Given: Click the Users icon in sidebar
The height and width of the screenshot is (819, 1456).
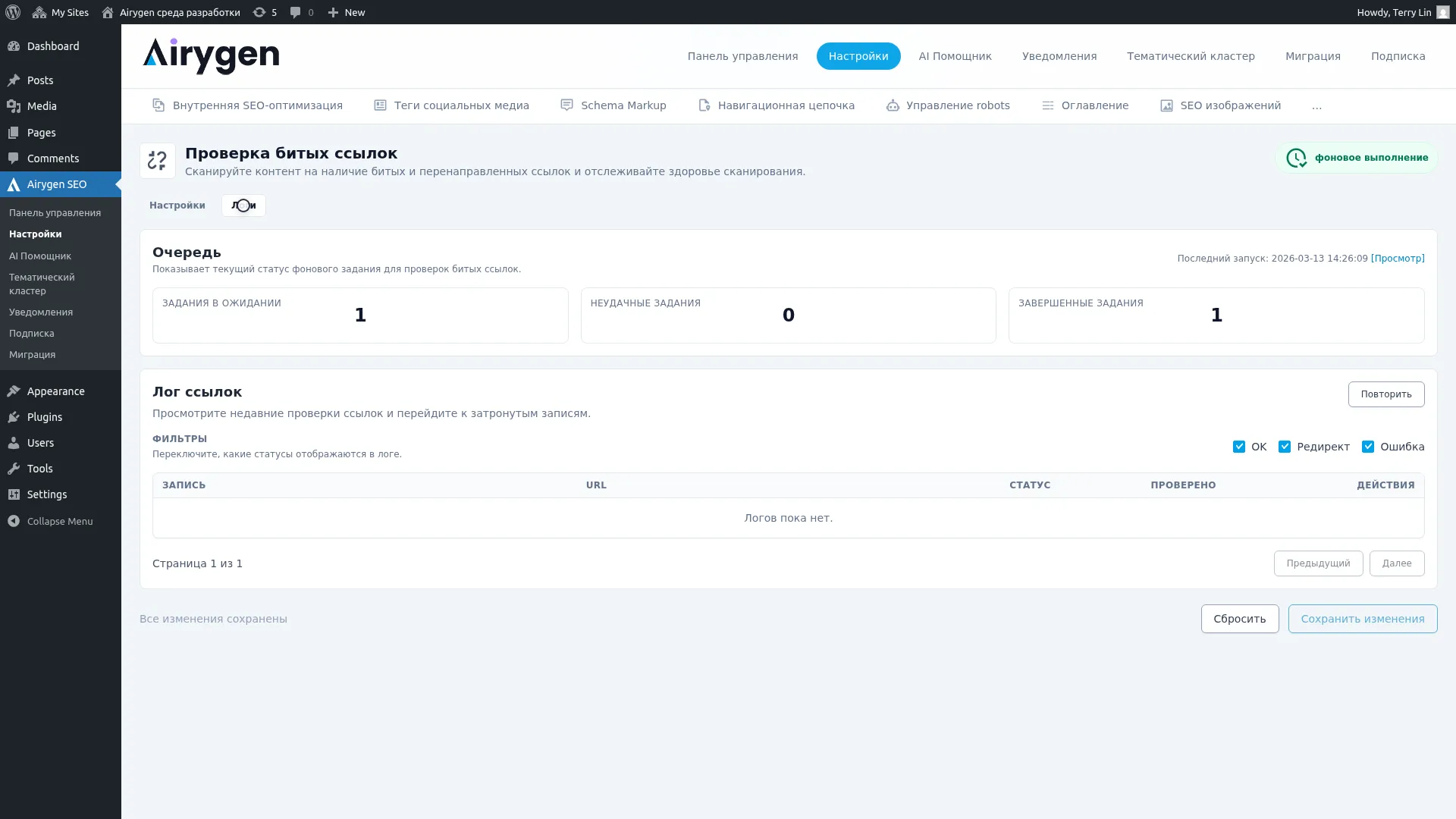Looking at the screenshot, I should tap(14, 443).
